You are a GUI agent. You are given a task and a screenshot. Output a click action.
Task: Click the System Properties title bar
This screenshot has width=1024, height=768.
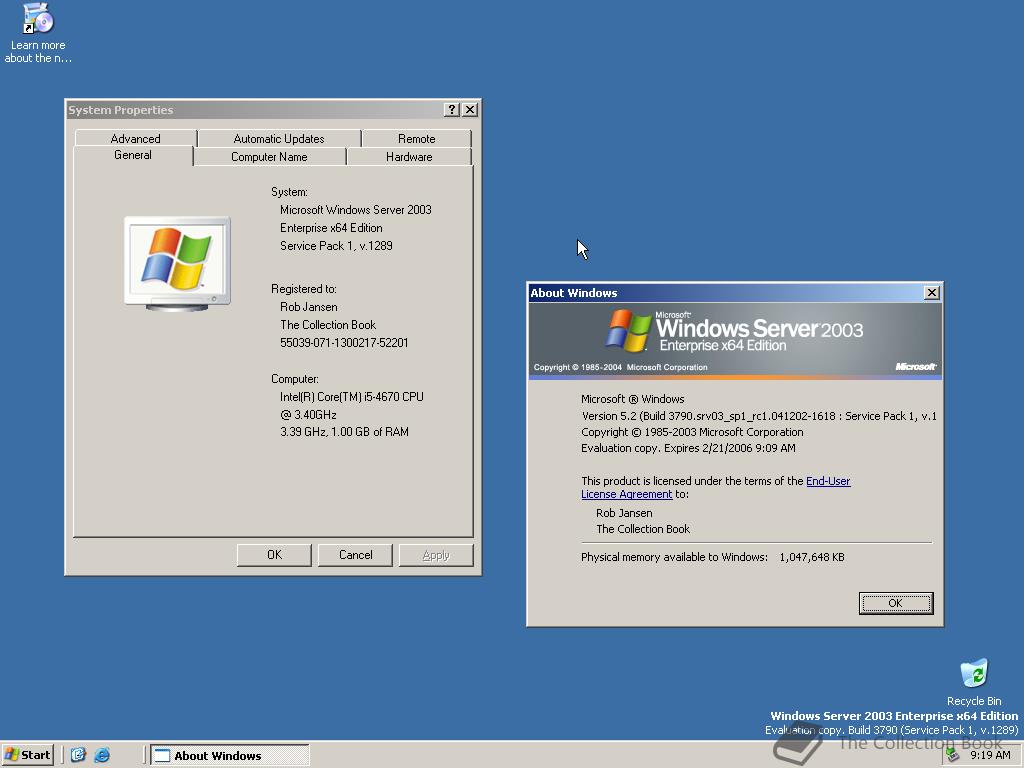pos(255,110)
